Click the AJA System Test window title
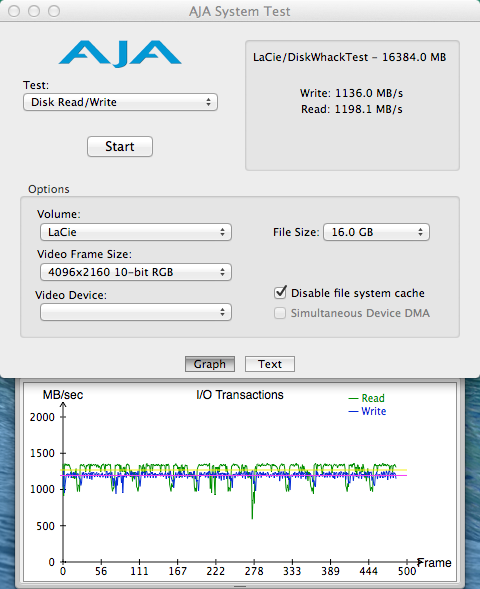This screenshot has width=480, height=589. [x=240, y=11]
